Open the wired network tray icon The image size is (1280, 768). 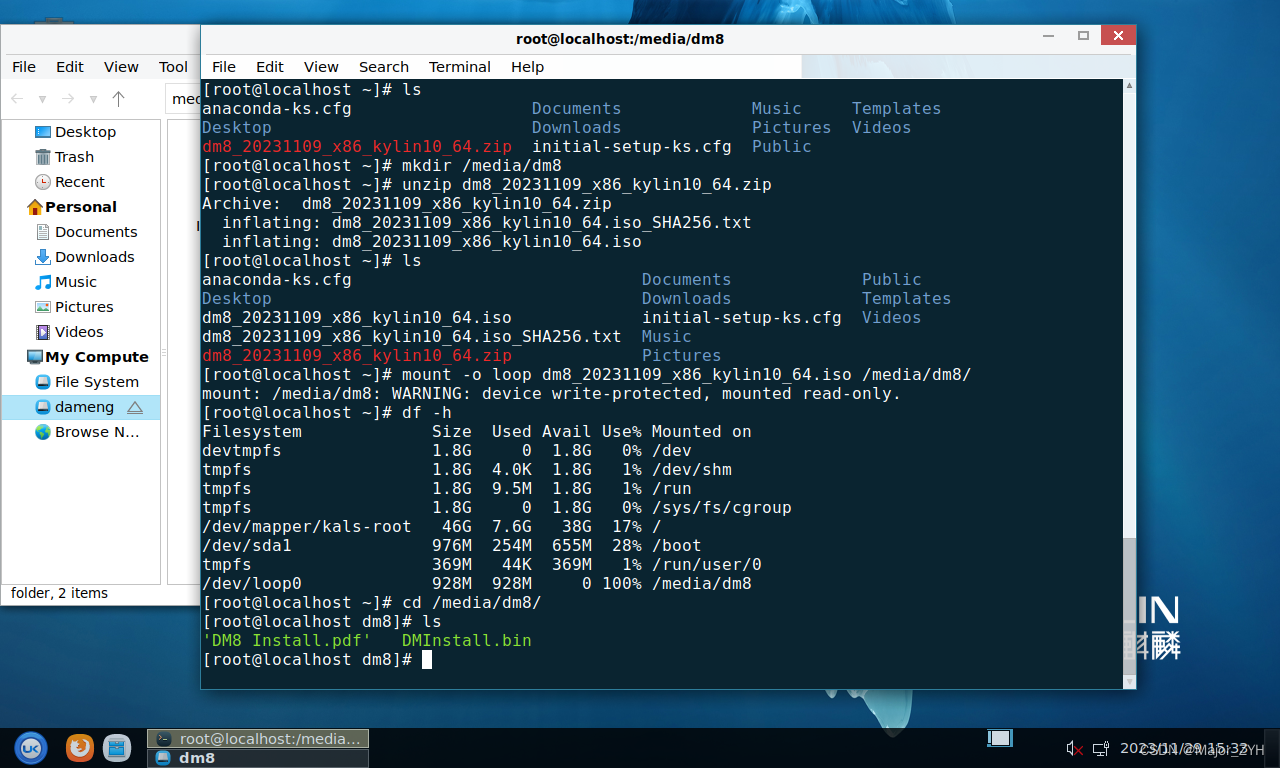point(1100,748)
